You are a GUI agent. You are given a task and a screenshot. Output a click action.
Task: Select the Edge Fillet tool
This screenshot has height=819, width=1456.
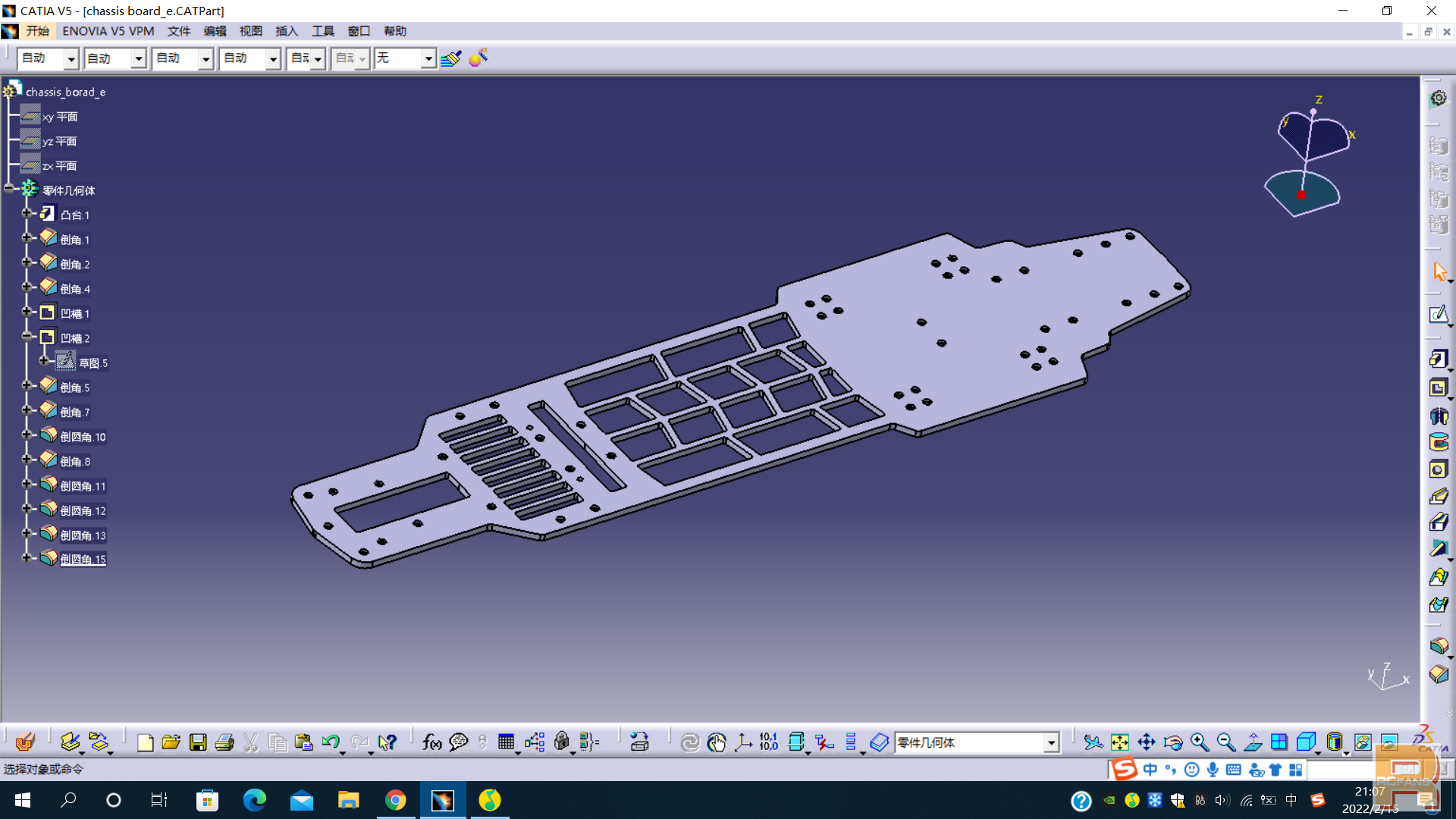pos(1439,646)
